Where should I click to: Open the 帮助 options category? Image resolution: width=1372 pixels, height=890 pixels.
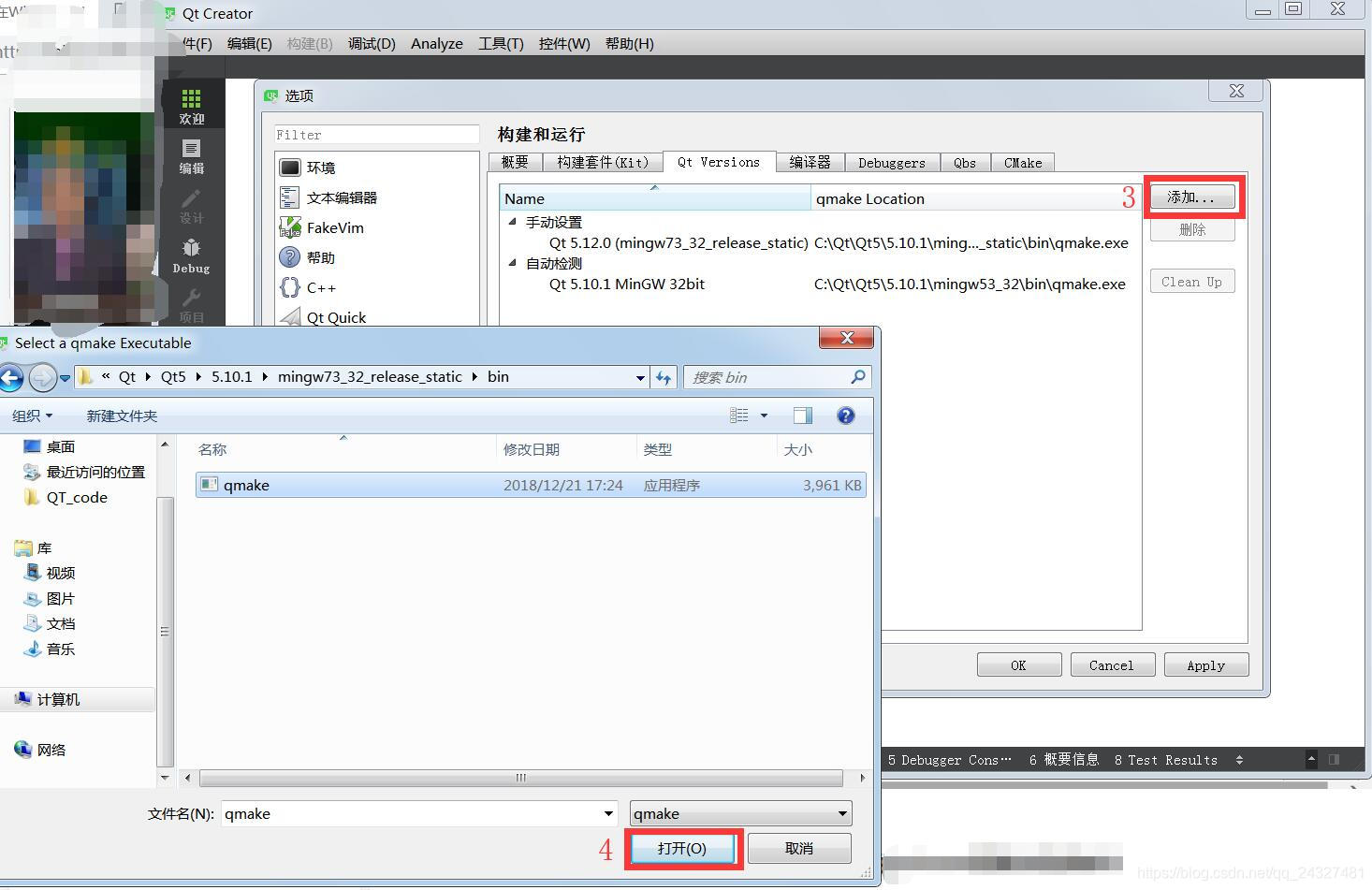[307, 257]
